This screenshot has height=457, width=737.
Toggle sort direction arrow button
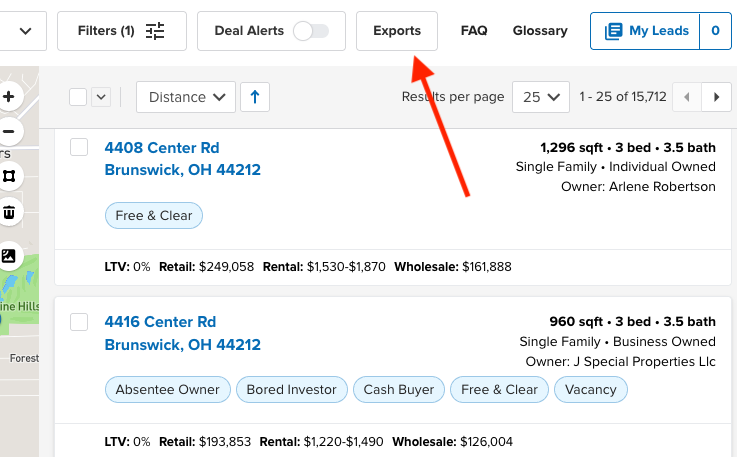pyautogui.click(x=254, y=97)
